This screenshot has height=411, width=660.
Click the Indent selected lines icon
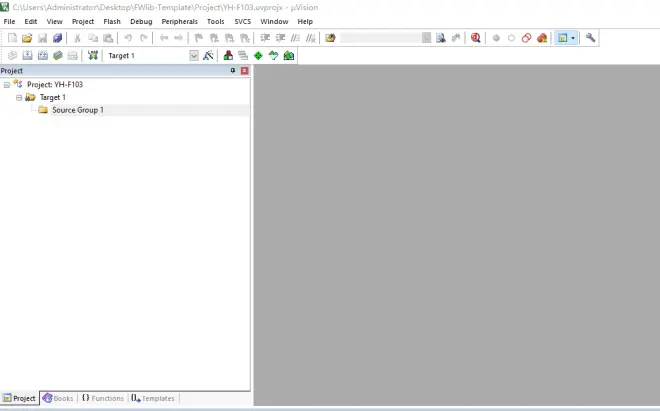[x=265, y=38]
